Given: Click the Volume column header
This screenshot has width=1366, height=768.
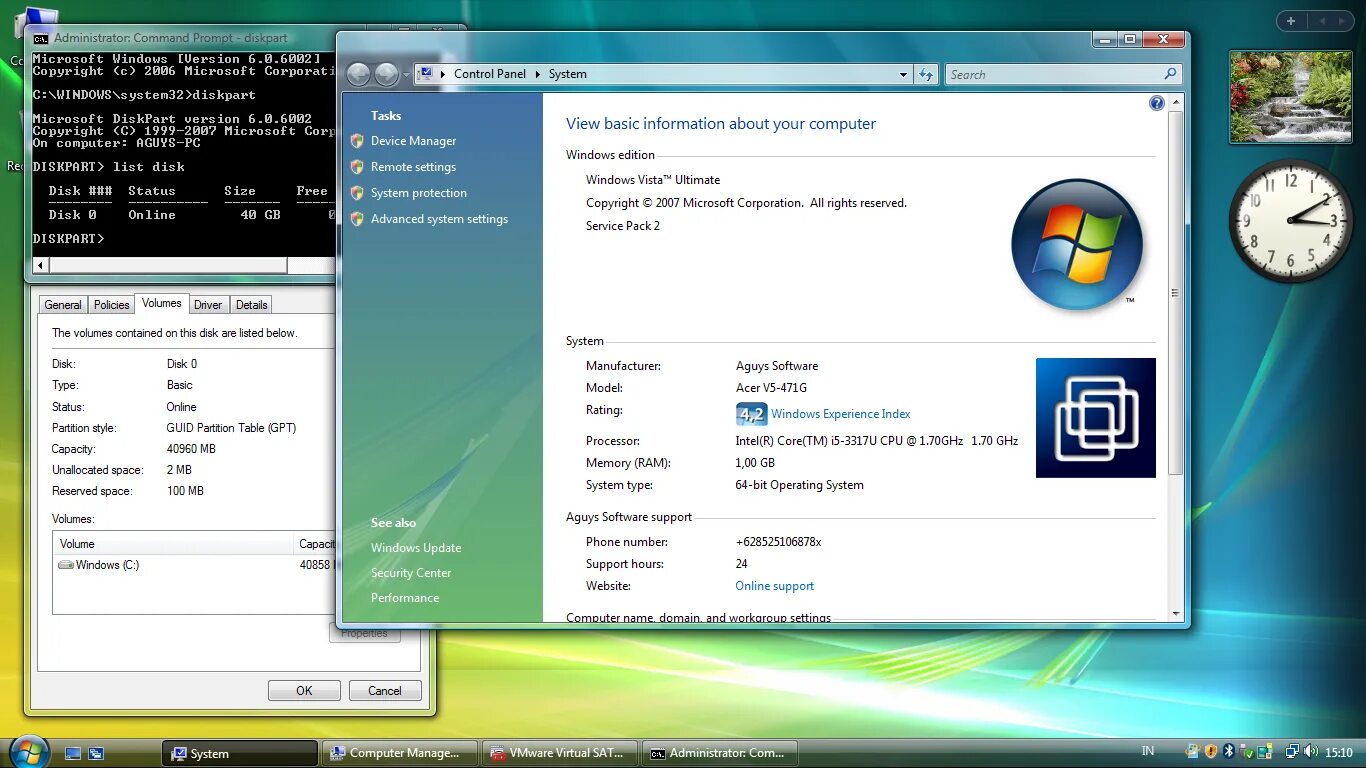Looking at the screenshot, I should [x=174, y=544].
